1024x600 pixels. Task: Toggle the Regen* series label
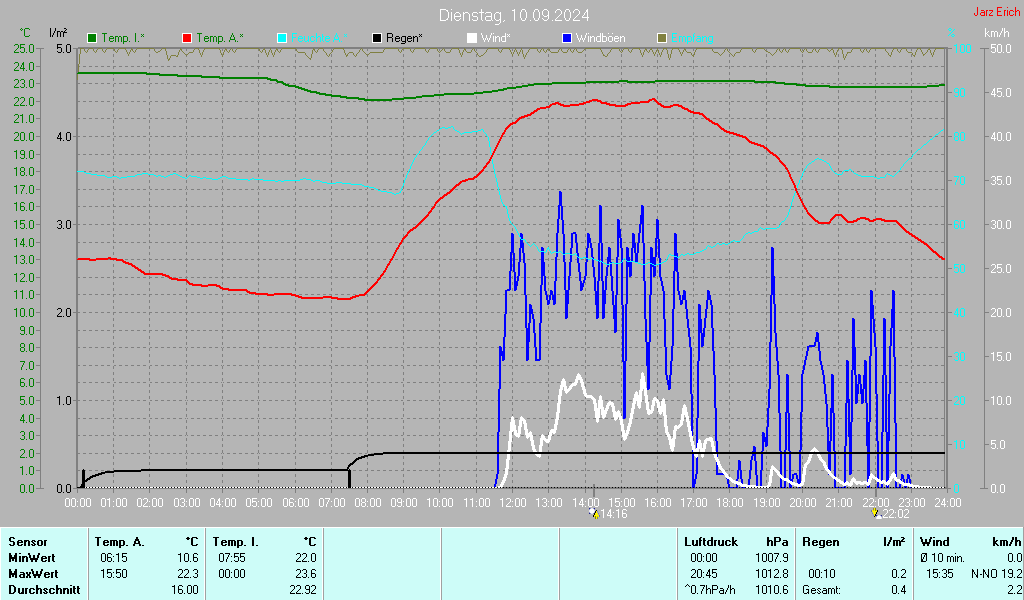coord(404,38)
